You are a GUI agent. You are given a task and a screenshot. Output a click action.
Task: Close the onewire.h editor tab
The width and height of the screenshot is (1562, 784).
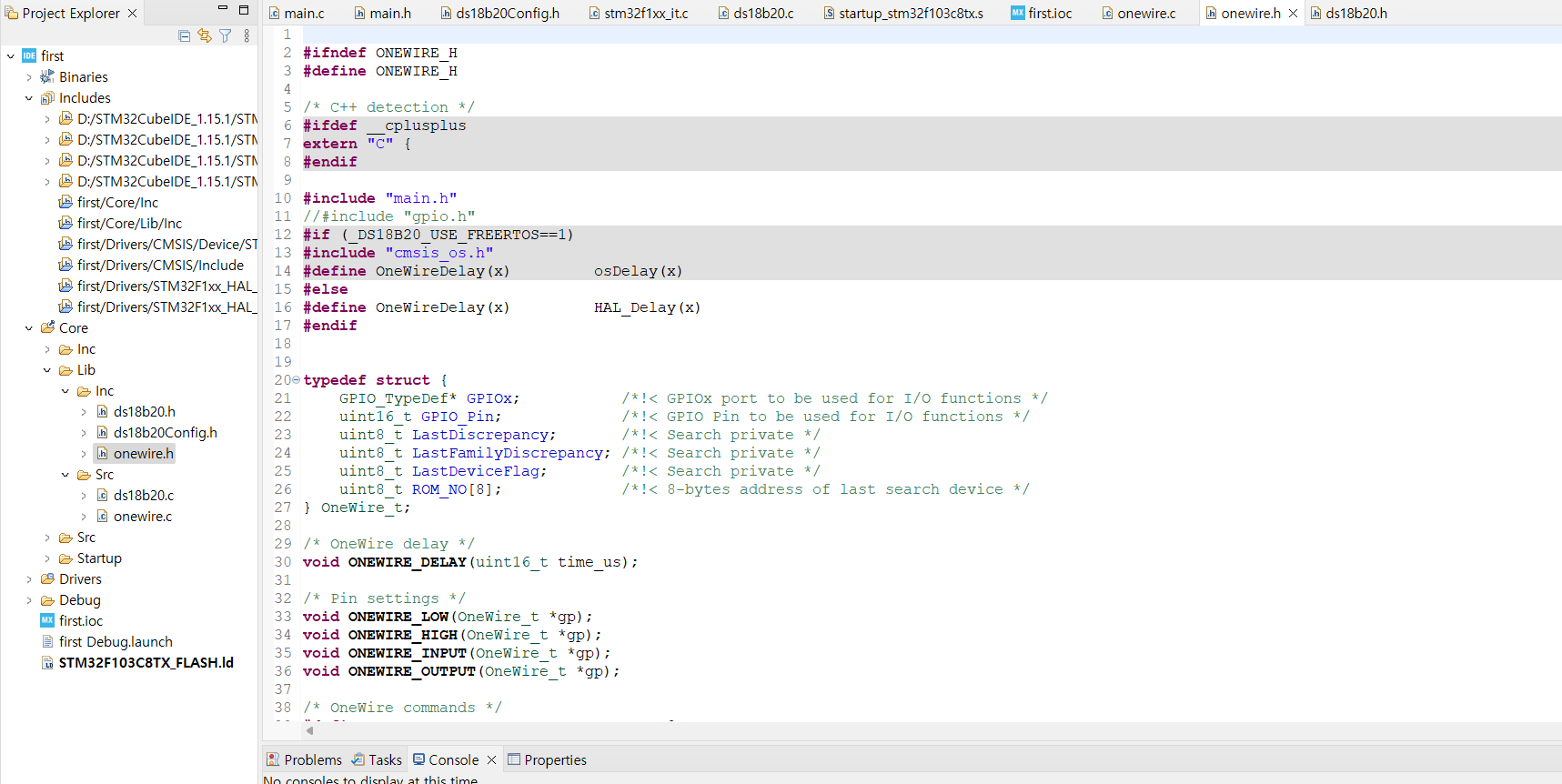(x=1294, y=14)
